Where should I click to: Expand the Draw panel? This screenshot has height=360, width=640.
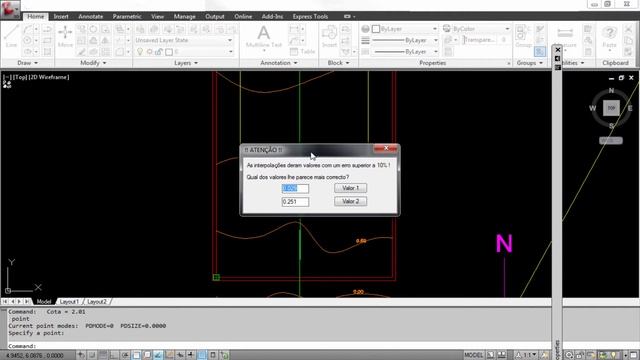tap(27, 63)
